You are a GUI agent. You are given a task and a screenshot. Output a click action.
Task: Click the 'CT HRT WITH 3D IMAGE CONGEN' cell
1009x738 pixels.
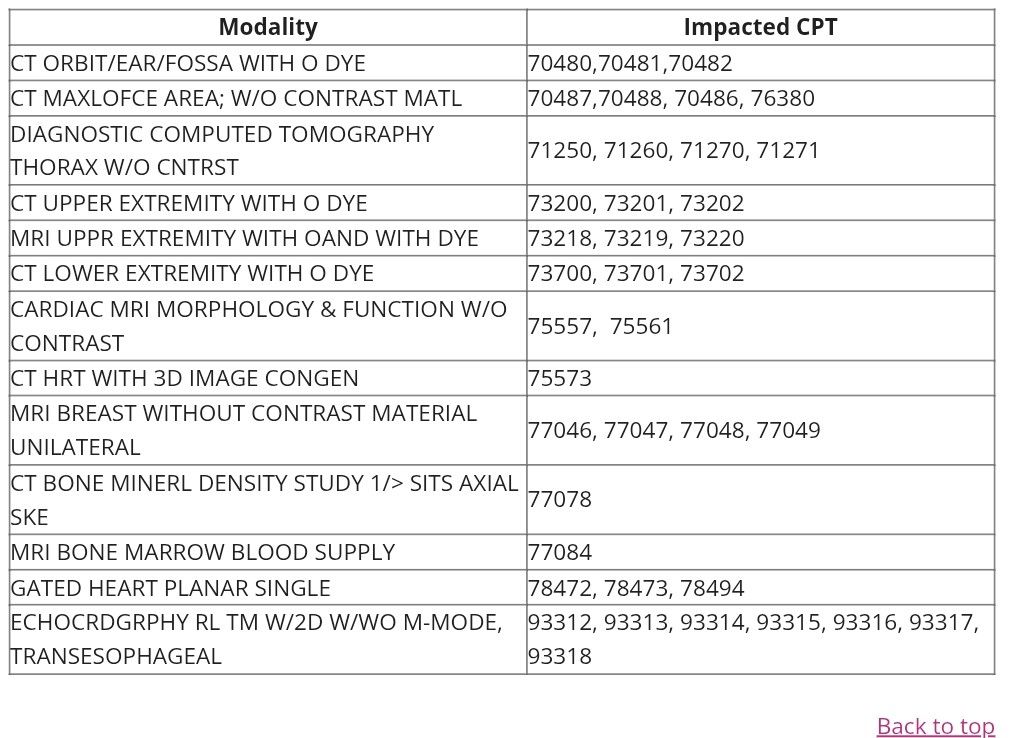pos(184,378)
